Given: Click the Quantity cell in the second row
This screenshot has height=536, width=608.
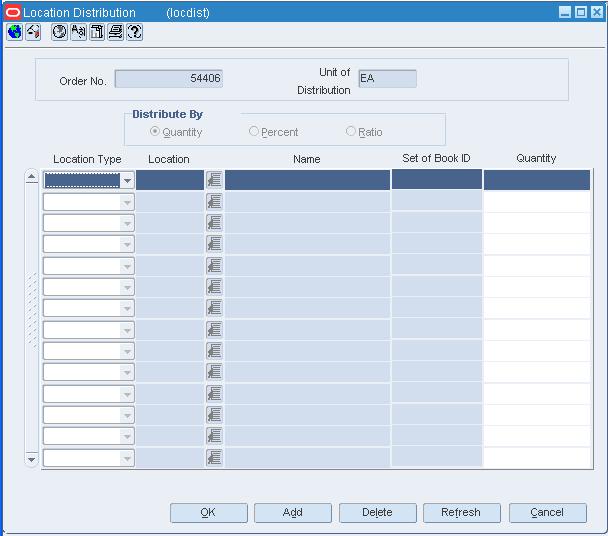Looking at the screenshot, I should click(x=537, y=202).
